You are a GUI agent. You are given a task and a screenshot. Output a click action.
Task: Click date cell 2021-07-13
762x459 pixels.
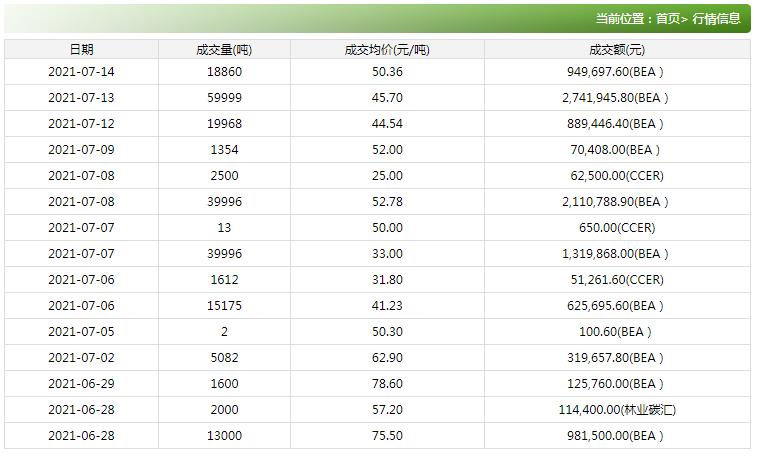(81, 98)
